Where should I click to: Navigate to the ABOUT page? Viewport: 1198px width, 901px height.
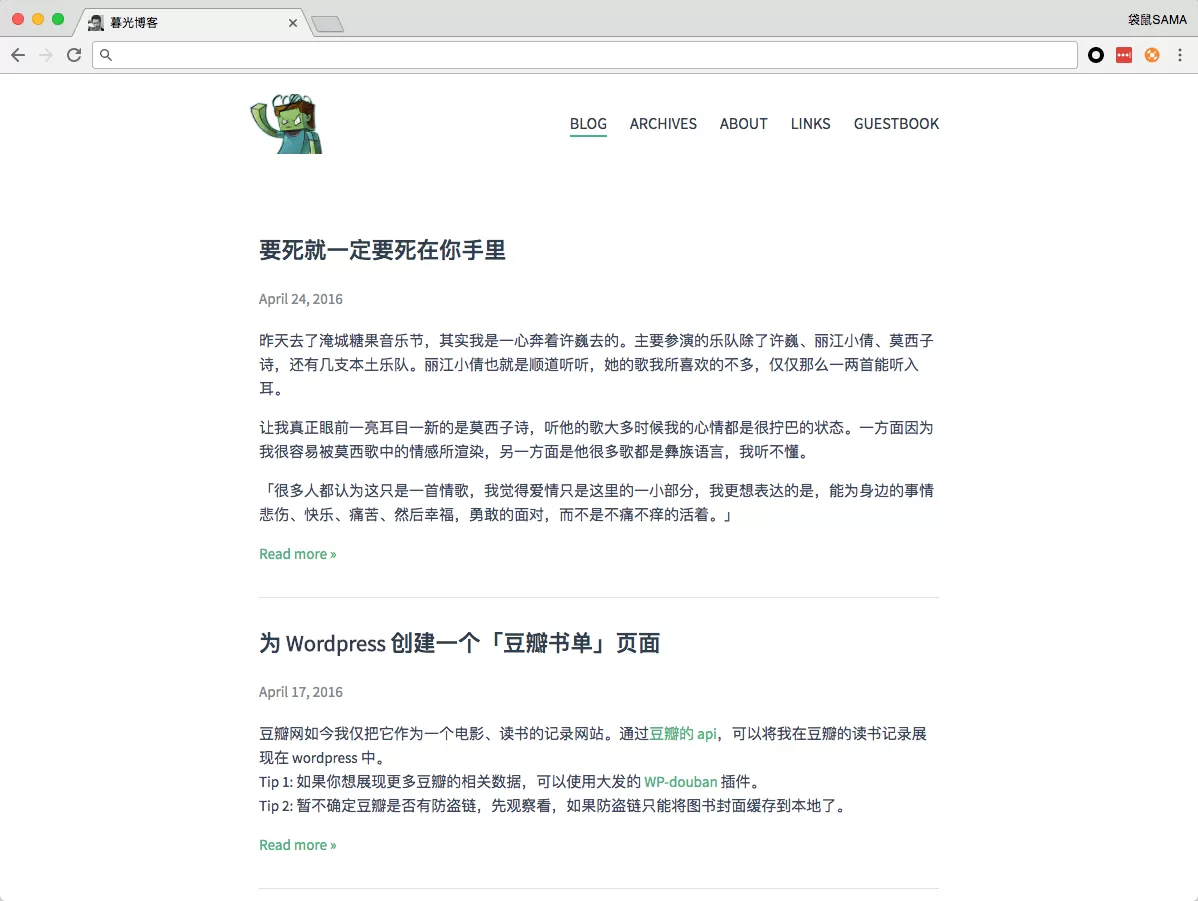[743, 124]
